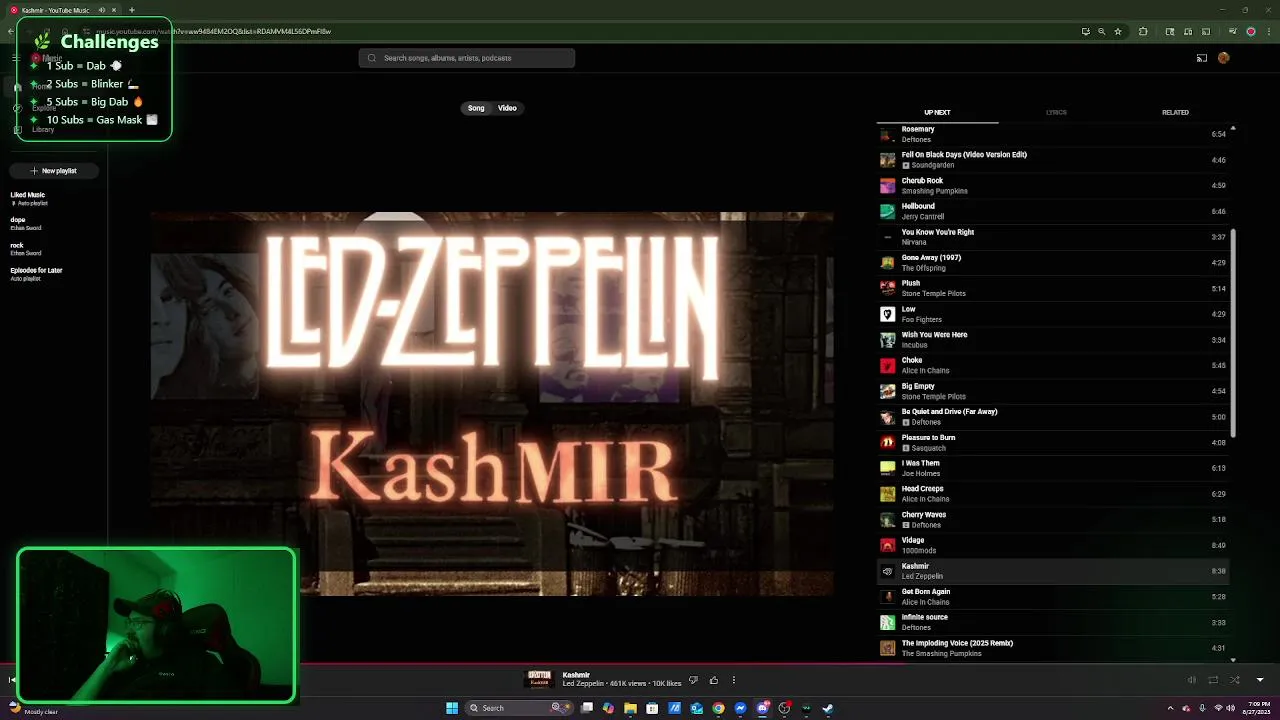
Task: Switch to Song mode
Action: pos(476,108)
